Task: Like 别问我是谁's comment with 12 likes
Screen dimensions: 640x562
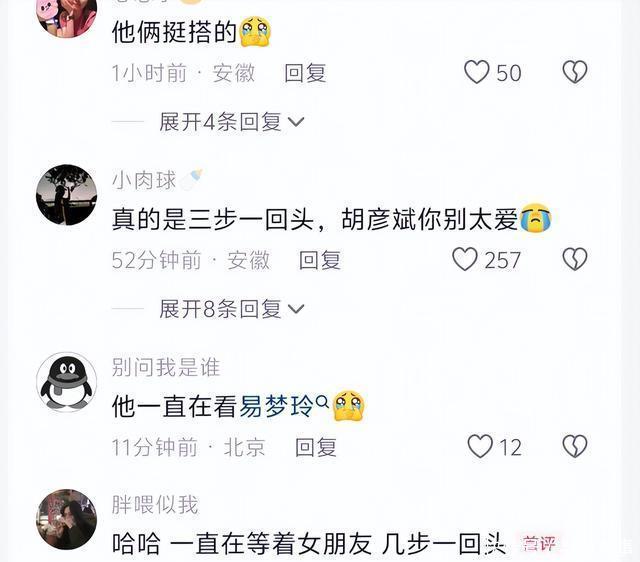Action: pos(480,446)
